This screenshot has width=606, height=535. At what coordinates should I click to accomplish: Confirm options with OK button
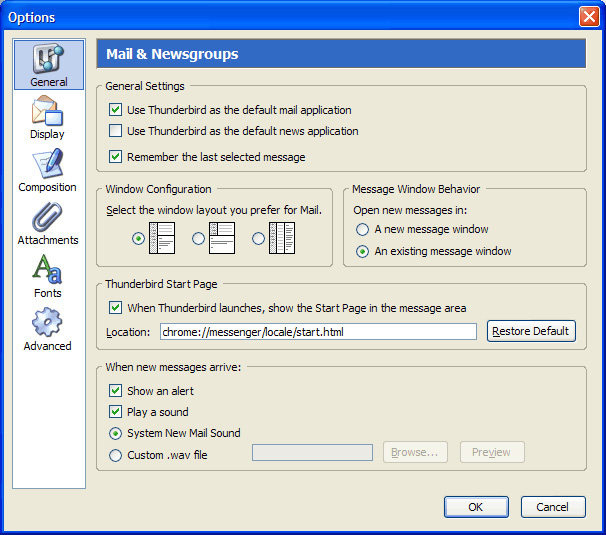tap(476, 507)
